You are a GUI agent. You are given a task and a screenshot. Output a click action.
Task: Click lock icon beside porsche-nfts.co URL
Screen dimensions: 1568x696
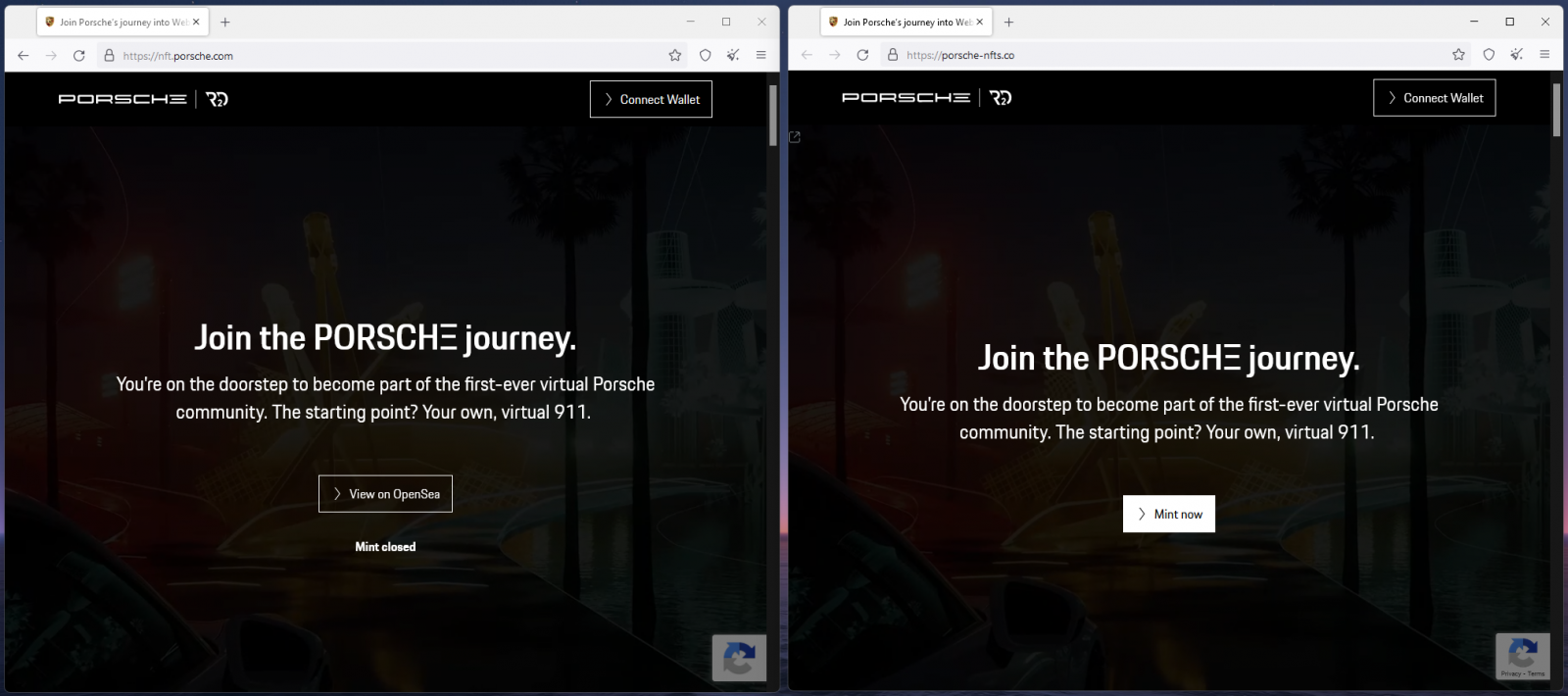pyautogui.click(x=893, y=55)
